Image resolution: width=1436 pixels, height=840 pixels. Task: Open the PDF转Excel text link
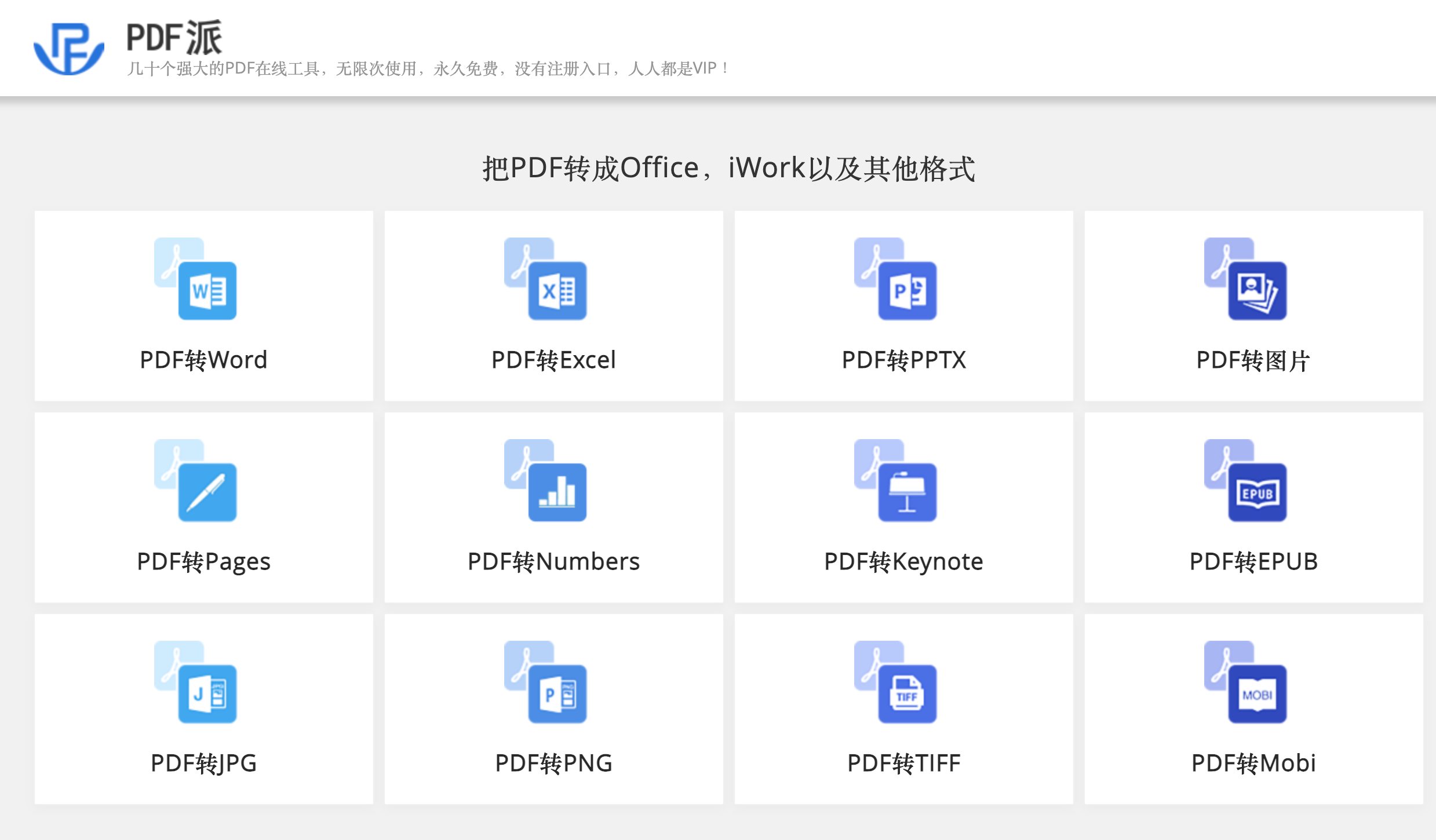(x=553, y=360)
